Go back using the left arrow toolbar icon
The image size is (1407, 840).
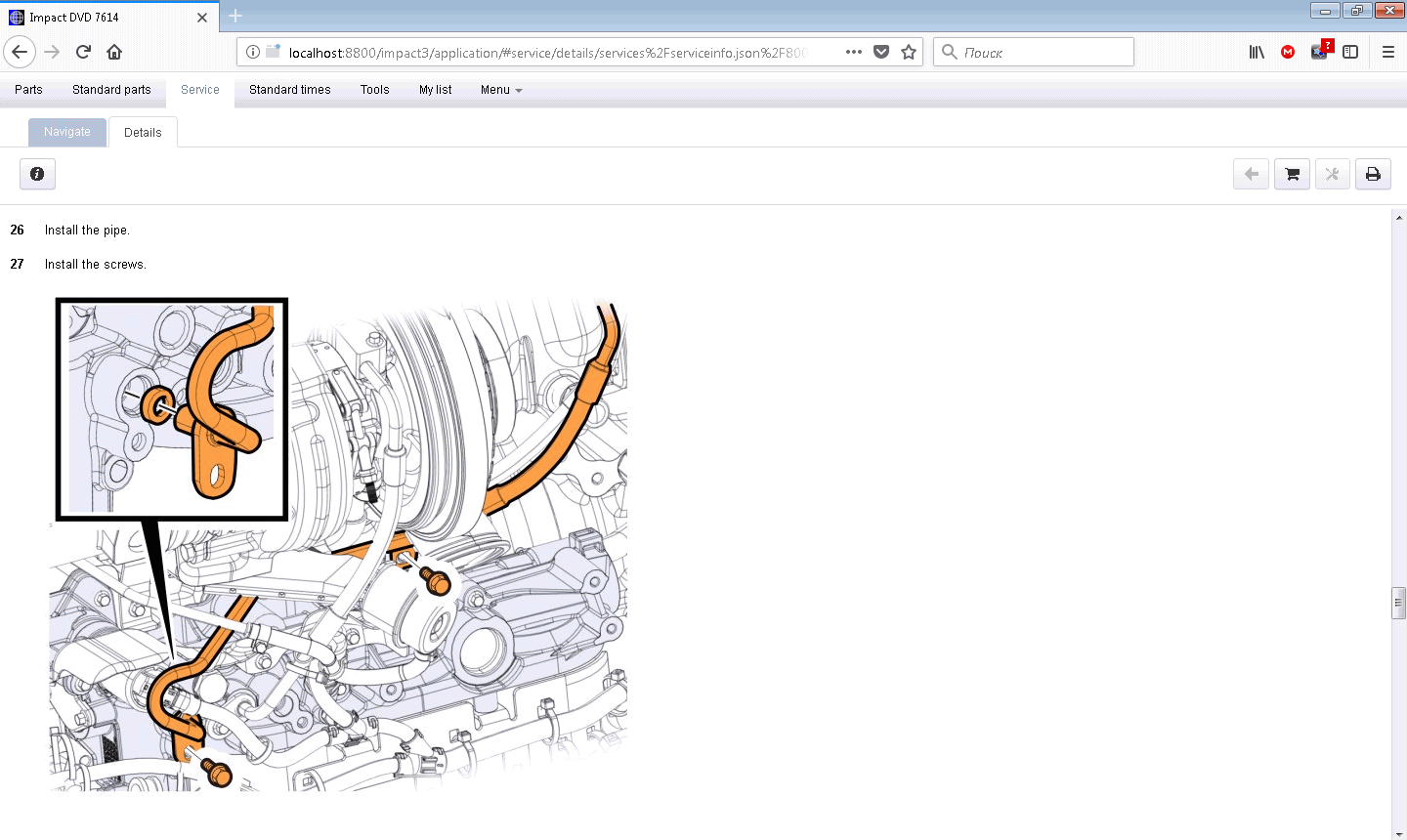[1251, 174]
